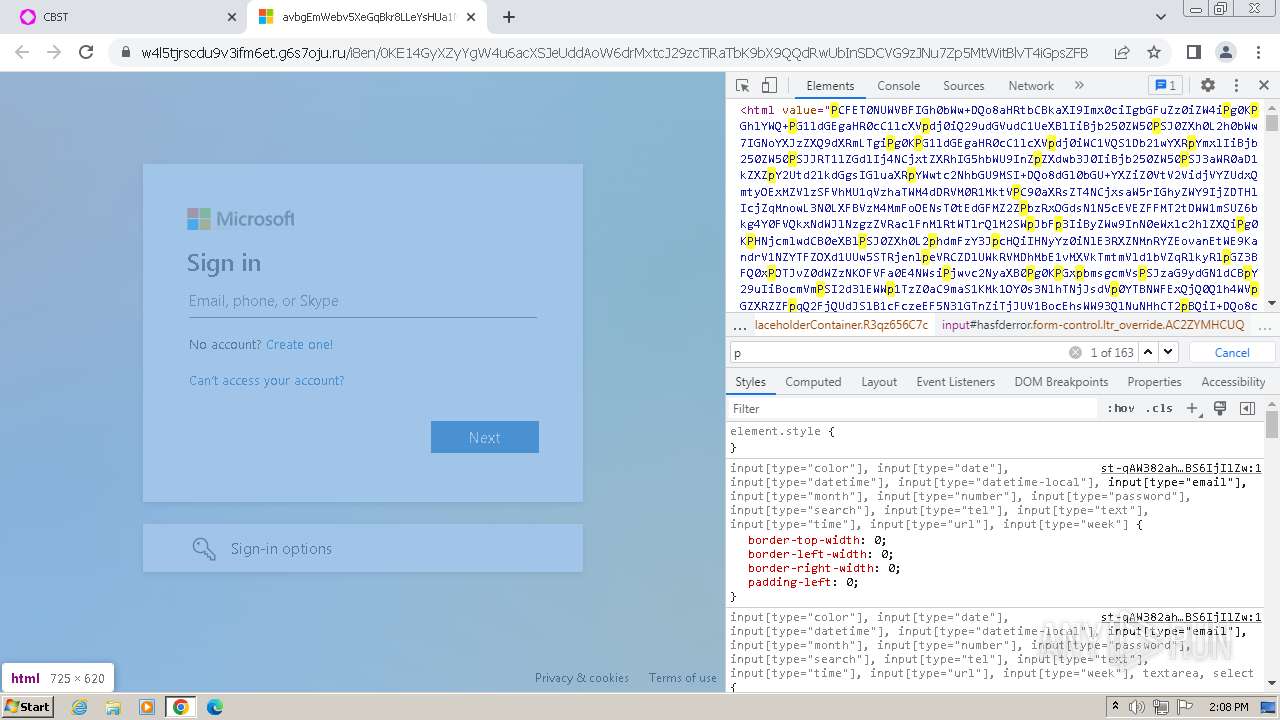1280x720 pixels.
Task: Bookmark this tab with star icon
Action: tap(1154, 52)
